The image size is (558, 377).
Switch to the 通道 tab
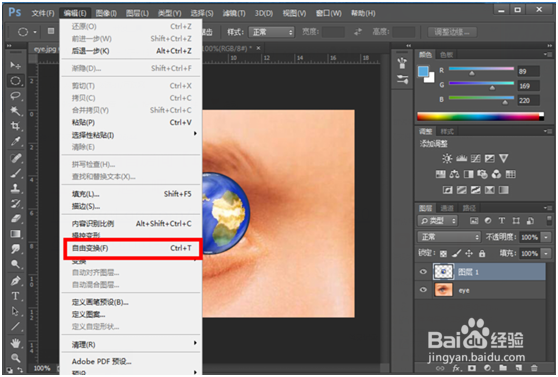[x=447, y=208]
